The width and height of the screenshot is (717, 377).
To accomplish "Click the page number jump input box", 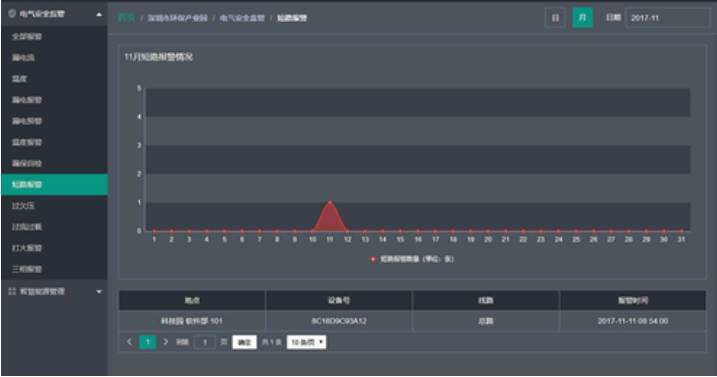I will coord(205,342).
